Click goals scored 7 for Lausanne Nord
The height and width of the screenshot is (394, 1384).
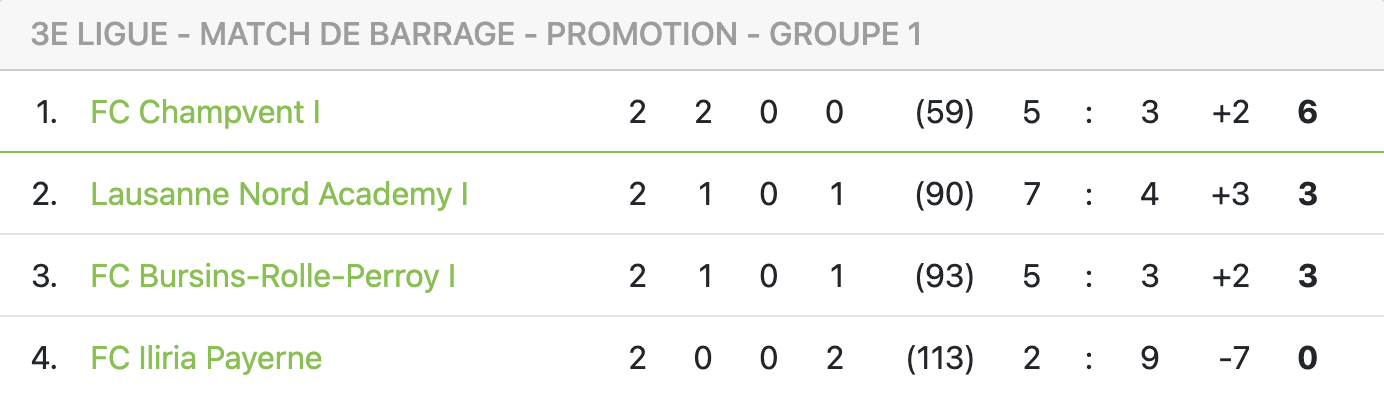1032,194
